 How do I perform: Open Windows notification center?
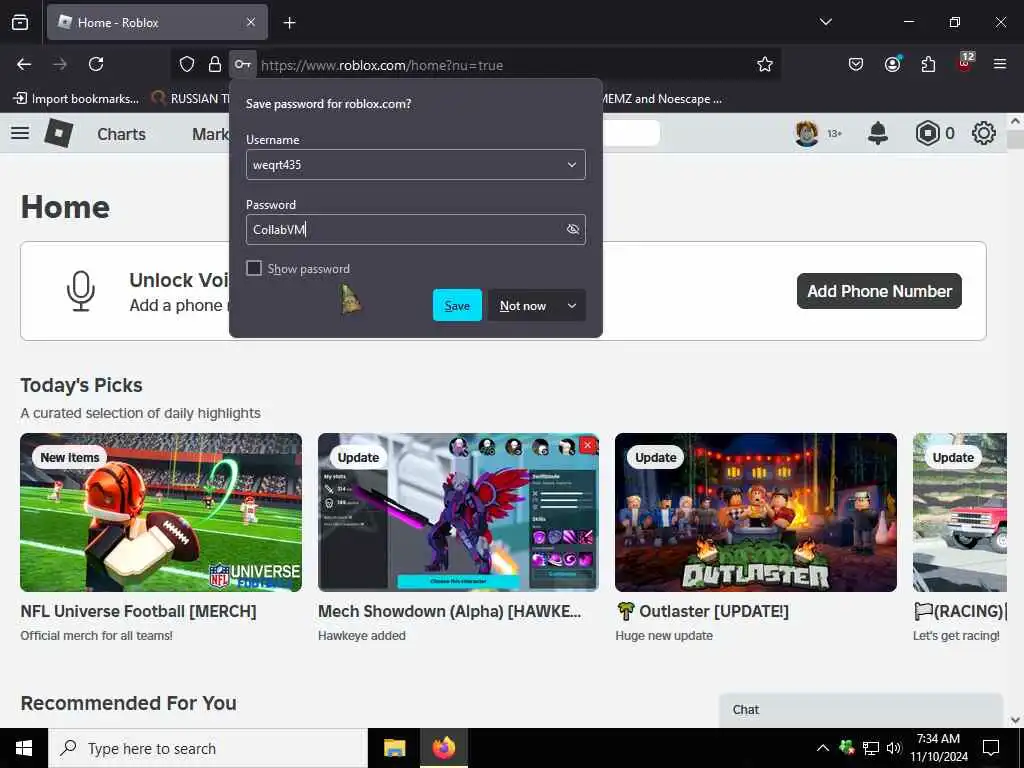pos(991,748)
